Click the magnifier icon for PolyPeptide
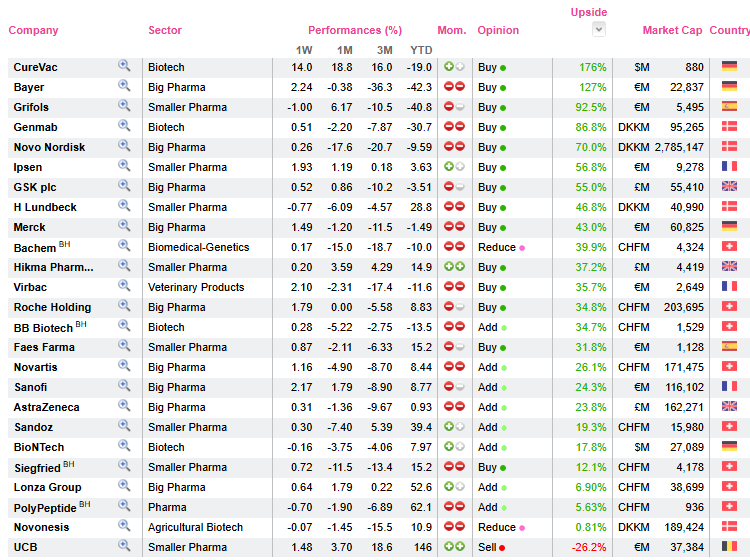 tap(124, 505)
